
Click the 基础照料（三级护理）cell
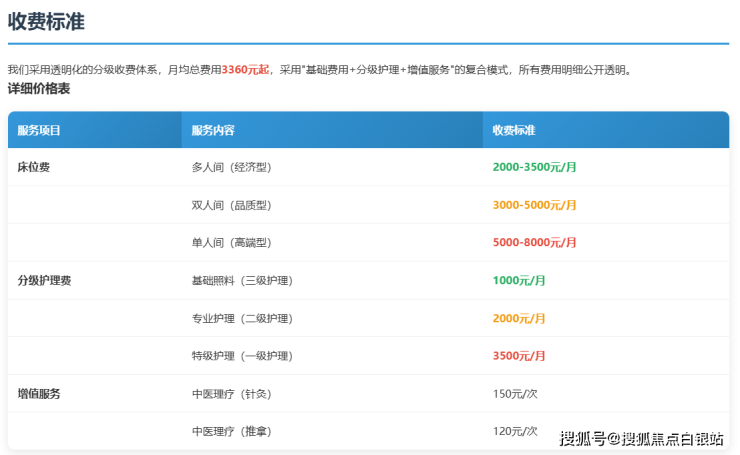241,281
